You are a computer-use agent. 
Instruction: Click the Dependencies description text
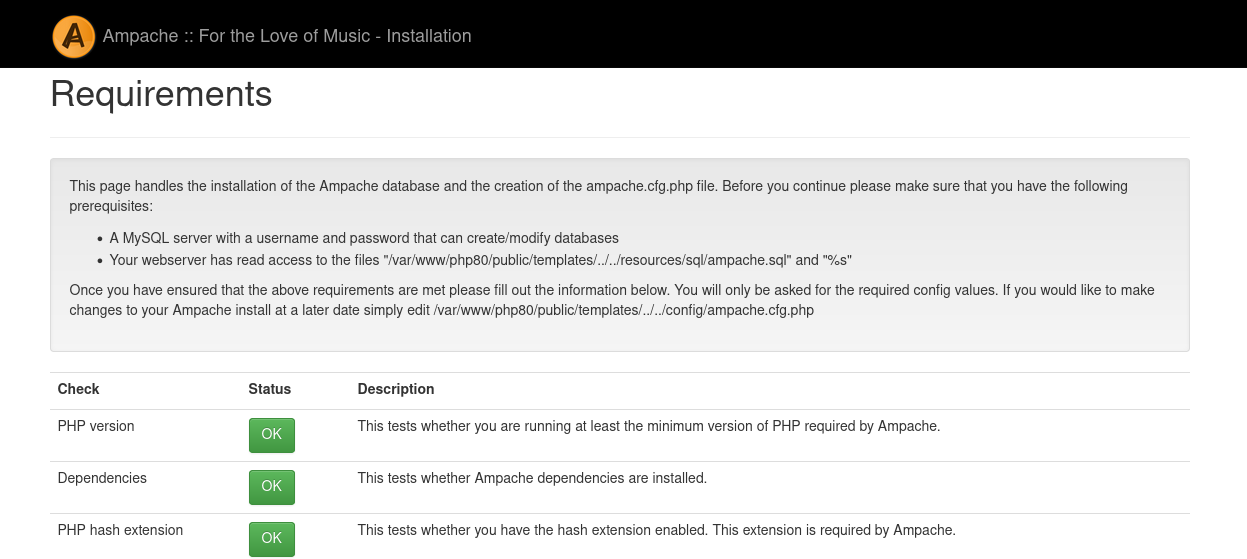click(x=532, y=478)
